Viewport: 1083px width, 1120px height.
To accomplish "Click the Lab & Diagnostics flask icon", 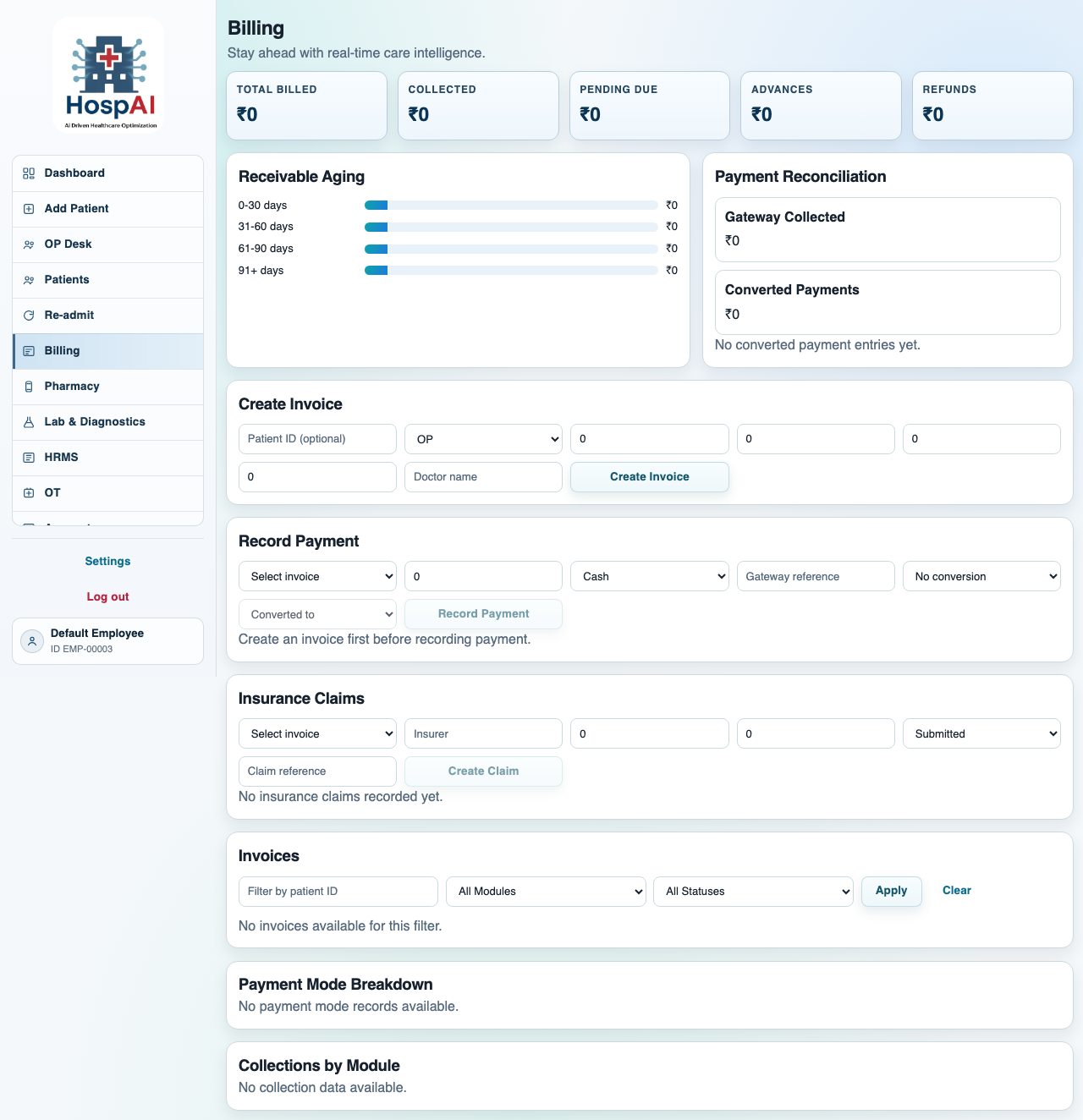I will click(29, 422).
